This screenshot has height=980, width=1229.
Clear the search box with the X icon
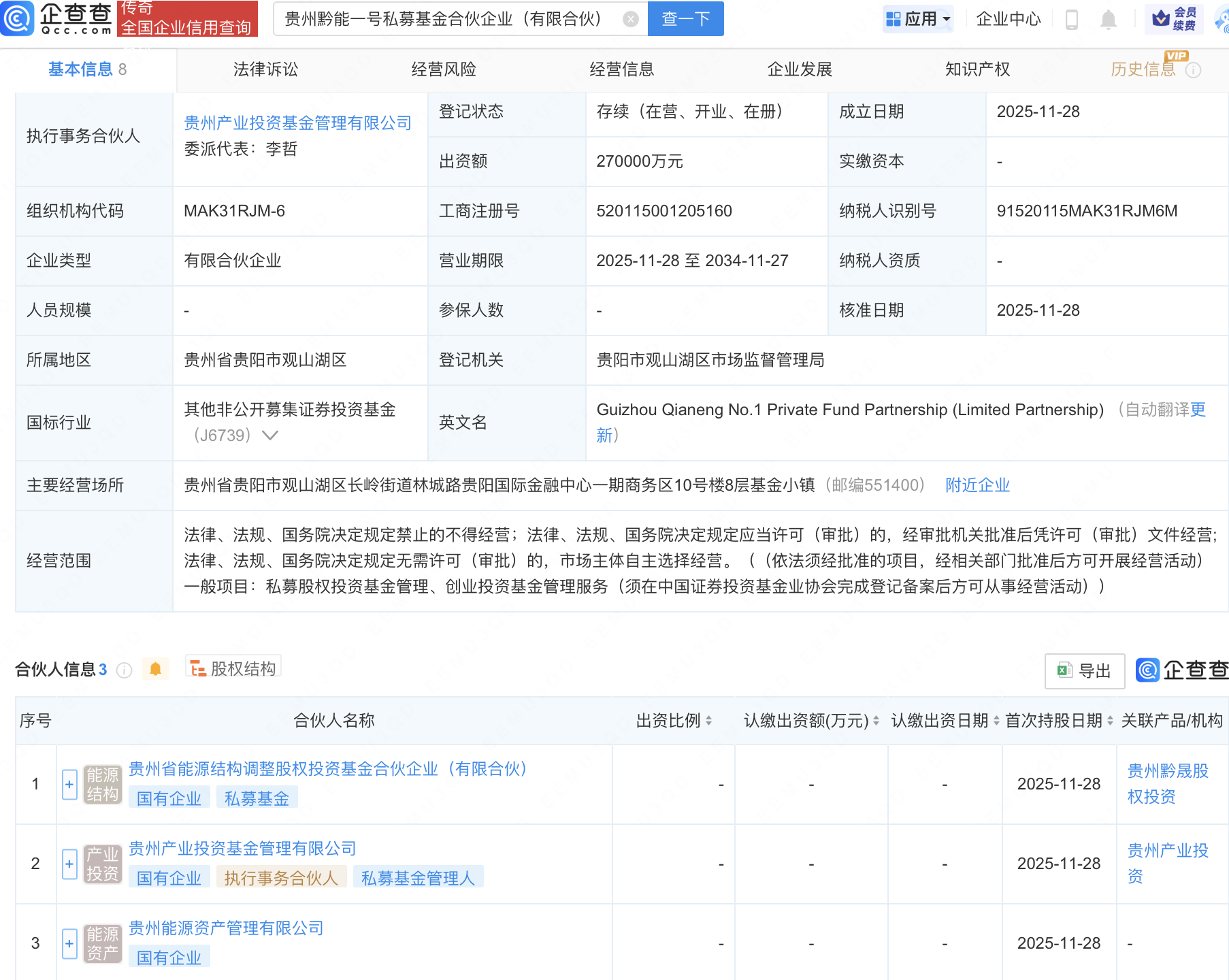pos(631,19)
